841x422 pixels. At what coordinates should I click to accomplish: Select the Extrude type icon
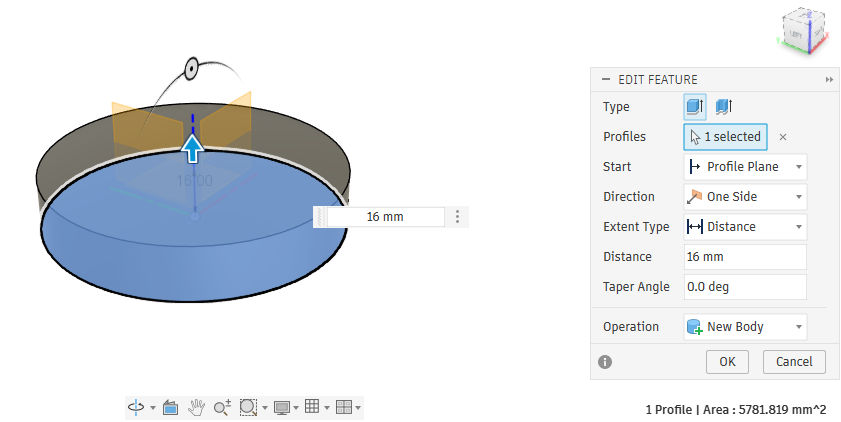point(694,107)
